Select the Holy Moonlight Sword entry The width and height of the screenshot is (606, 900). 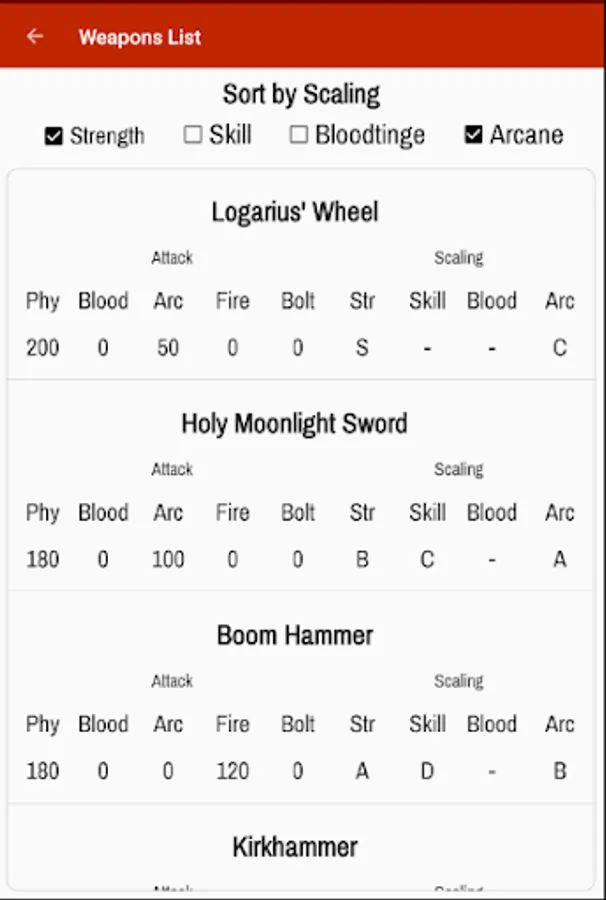click(x=295, y=424)
